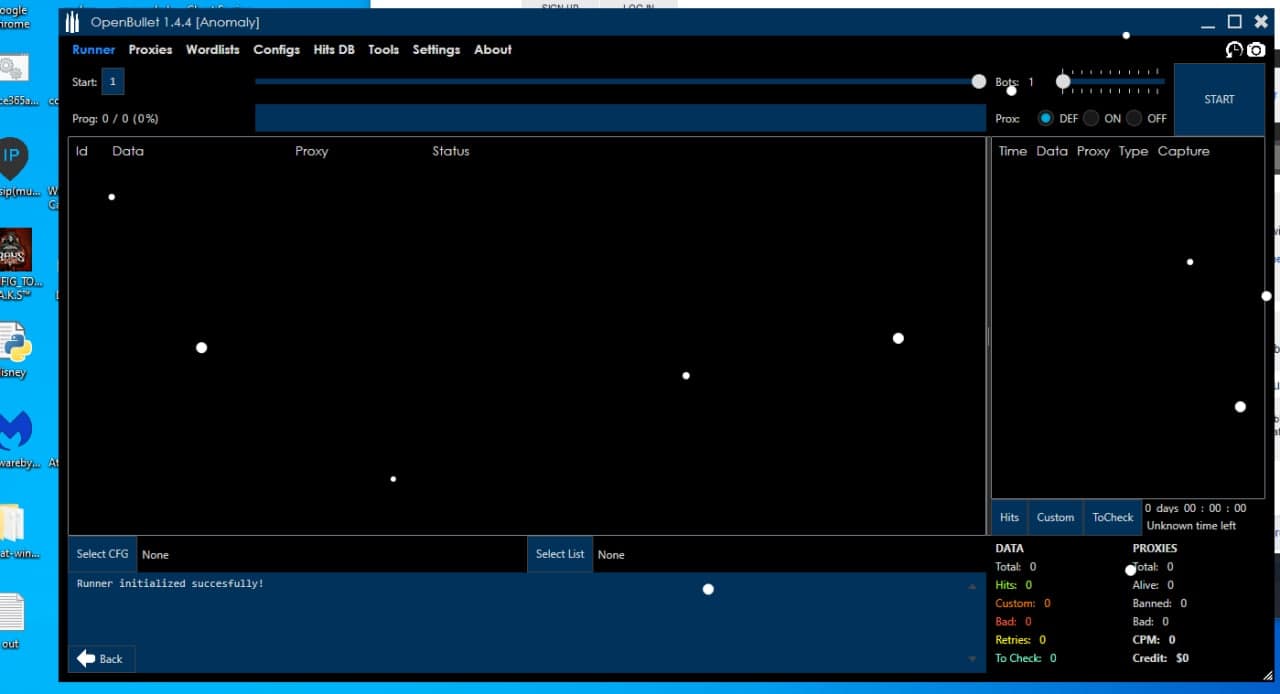Click the orange 'Custom: 0' stat

(x=1023, y=603)
